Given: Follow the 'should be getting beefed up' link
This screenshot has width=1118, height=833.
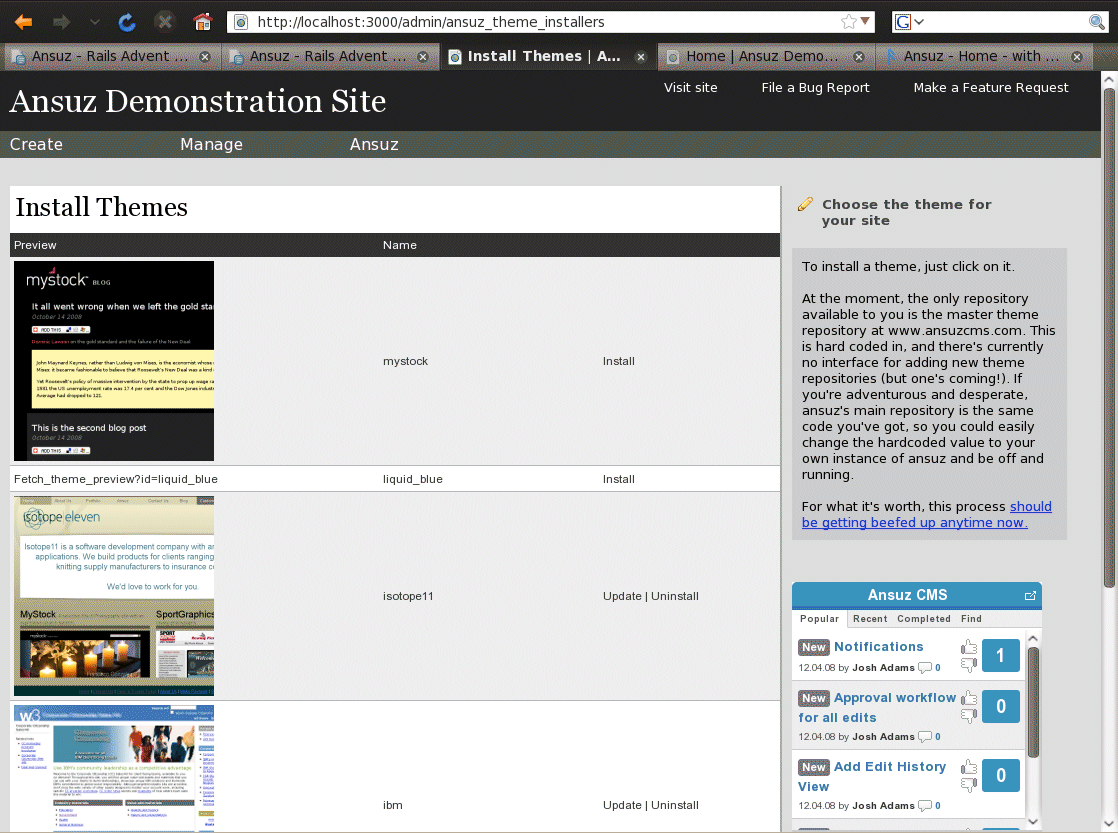Looking at the screenshot, I should point(926,514).
